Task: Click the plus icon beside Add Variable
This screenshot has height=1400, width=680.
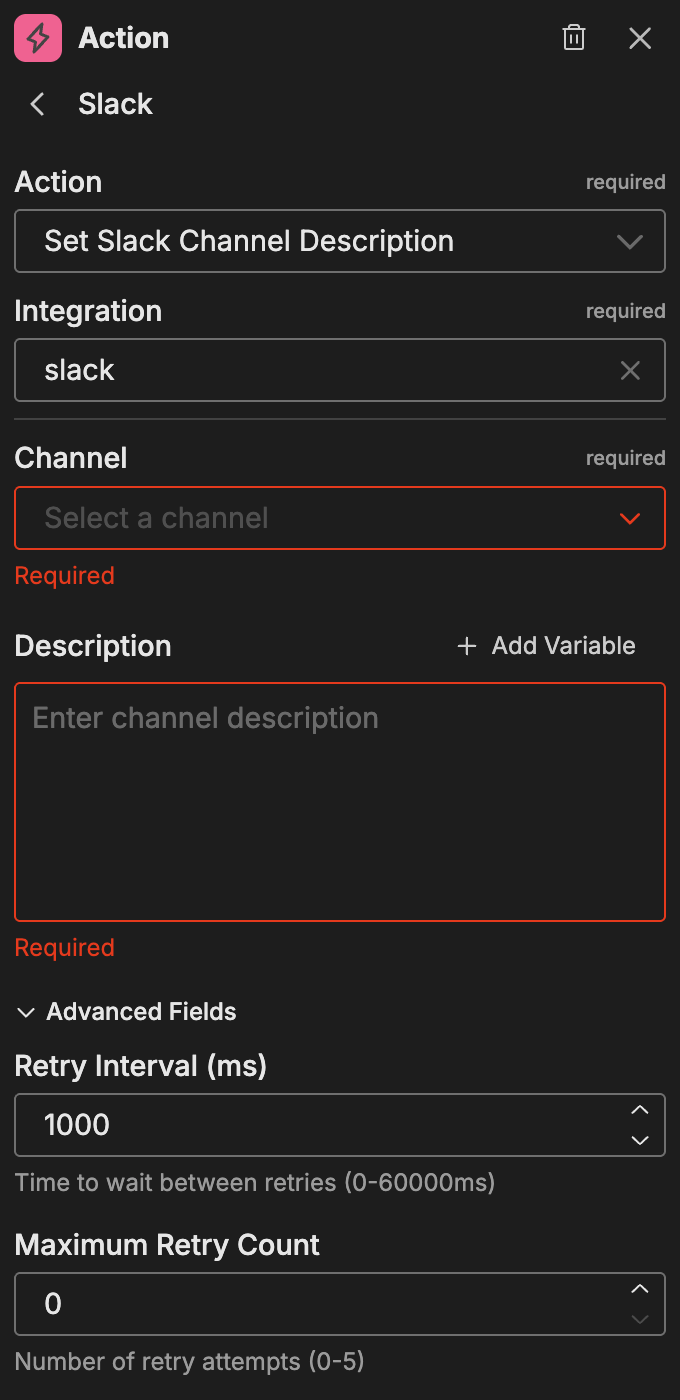Action: [x=466, y=646]
